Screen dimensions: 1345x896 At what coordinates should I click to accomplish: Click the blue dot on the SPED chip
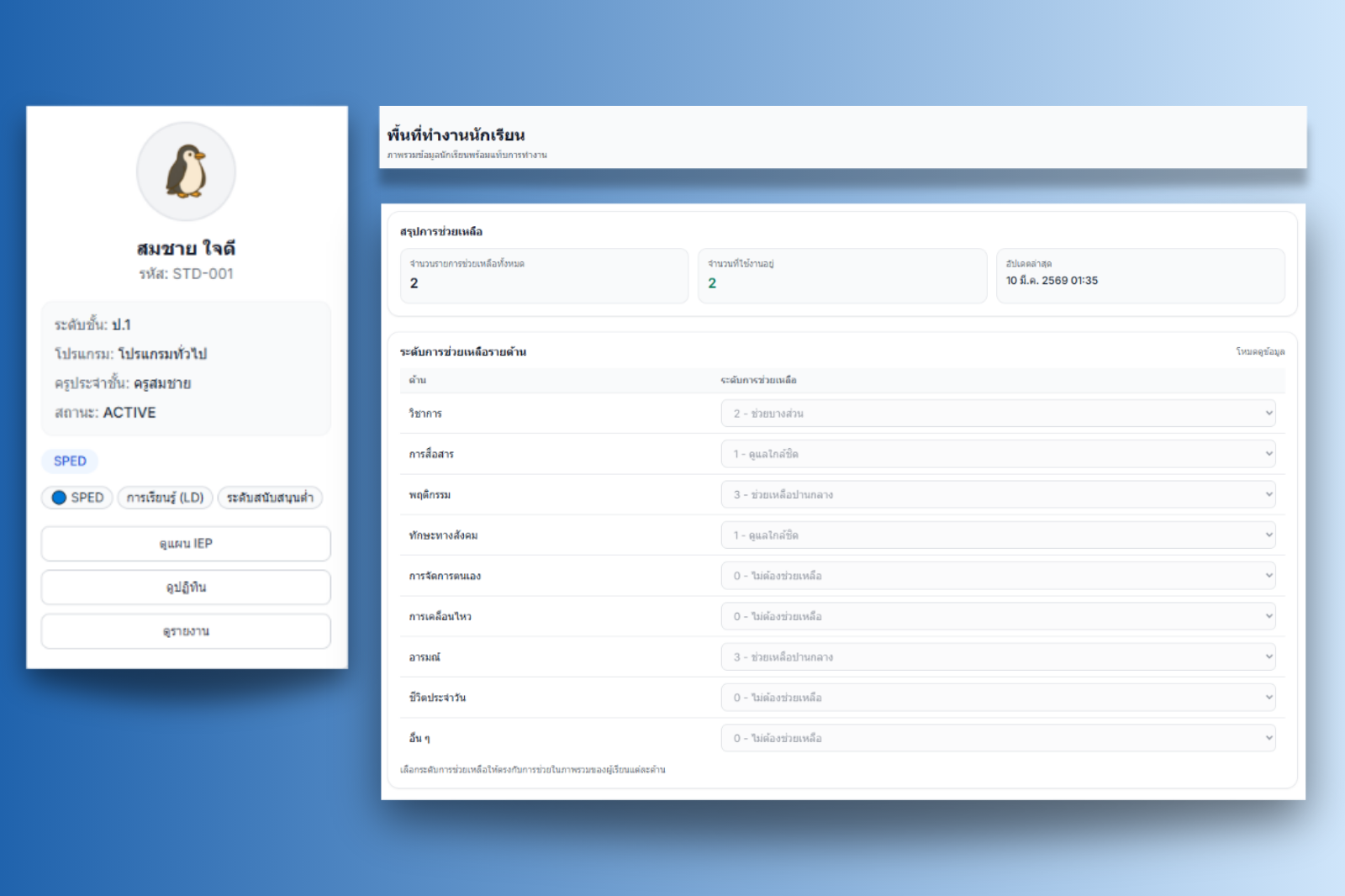59,498
